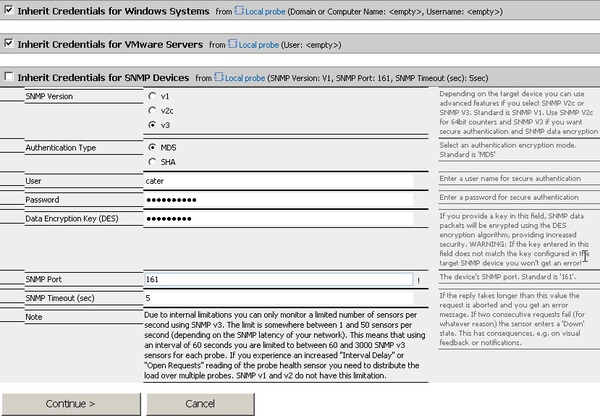This screenshot has height=416, width=600.
Task: Focus the SNMP Timeout (sec) field
Action: (279, 298)
